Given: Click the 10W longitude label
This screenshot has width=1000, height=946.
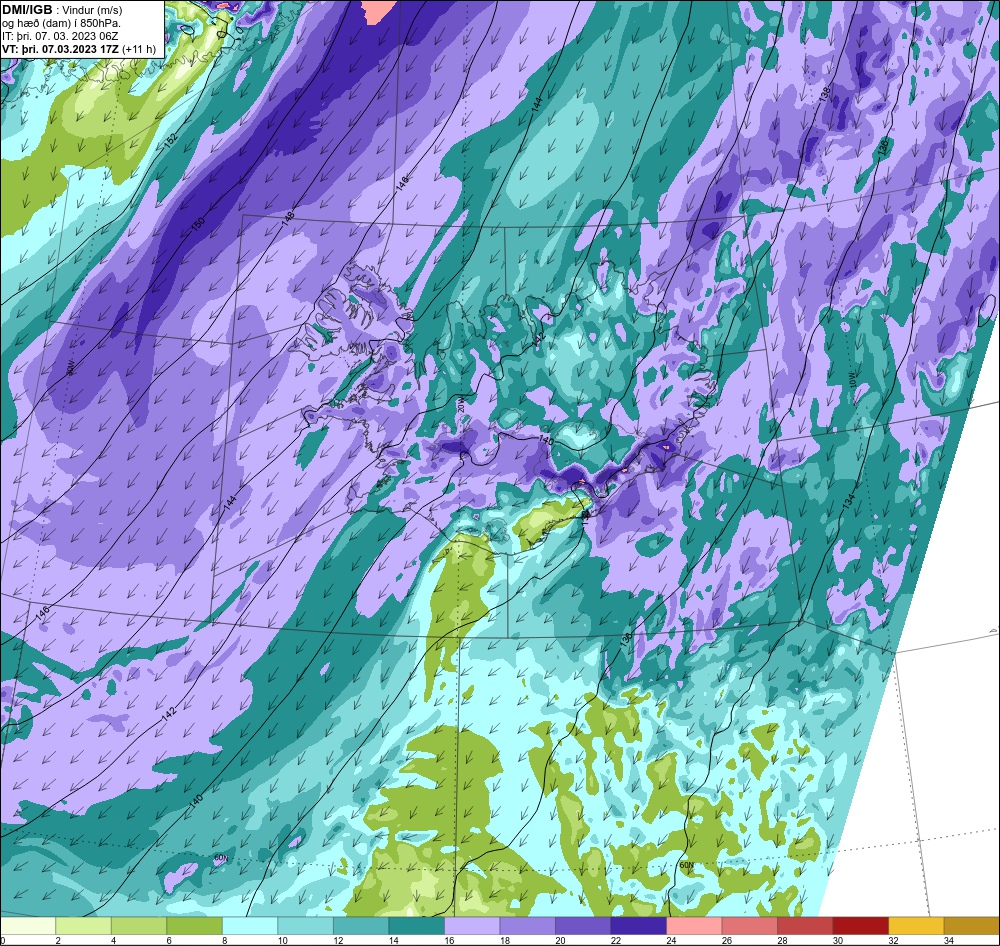Looking at the screenshot, I should pos(853,381).
